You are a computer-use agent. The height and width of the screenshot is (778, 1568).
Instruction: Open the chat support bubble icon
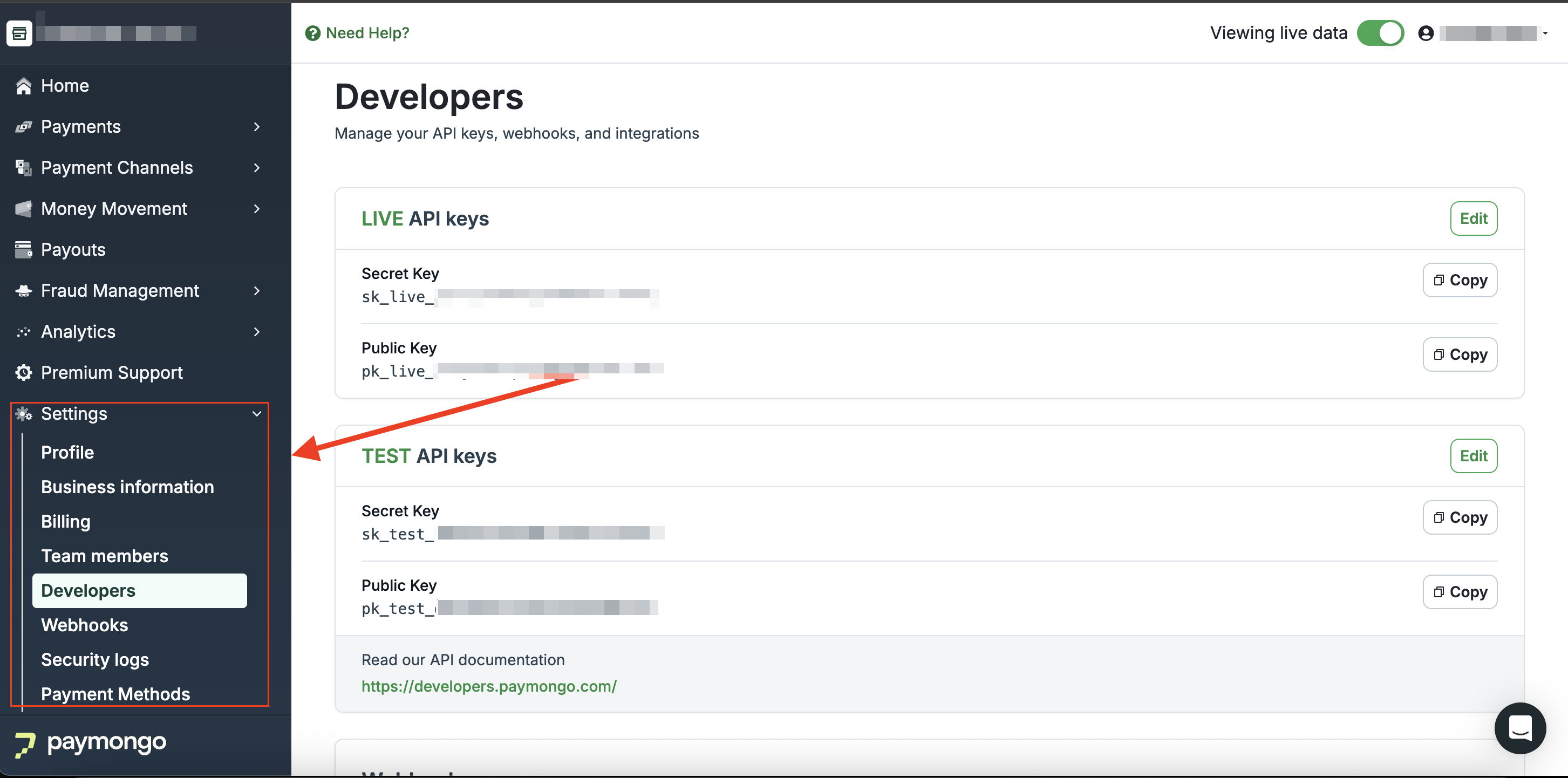click(1519, 728)
